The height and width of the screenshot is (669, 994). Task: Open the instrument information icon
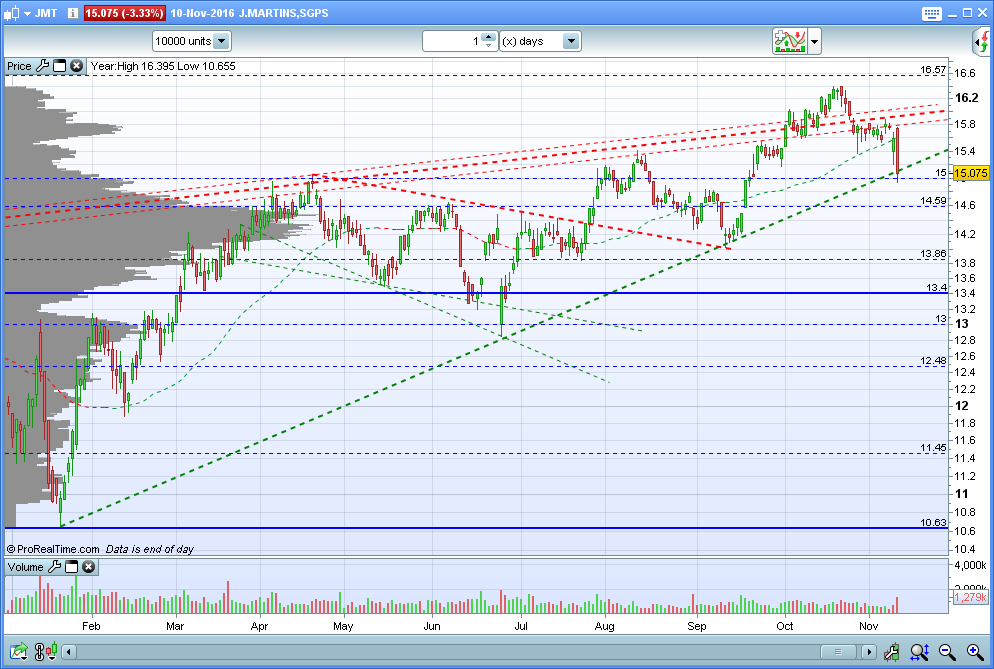[72, 13]
